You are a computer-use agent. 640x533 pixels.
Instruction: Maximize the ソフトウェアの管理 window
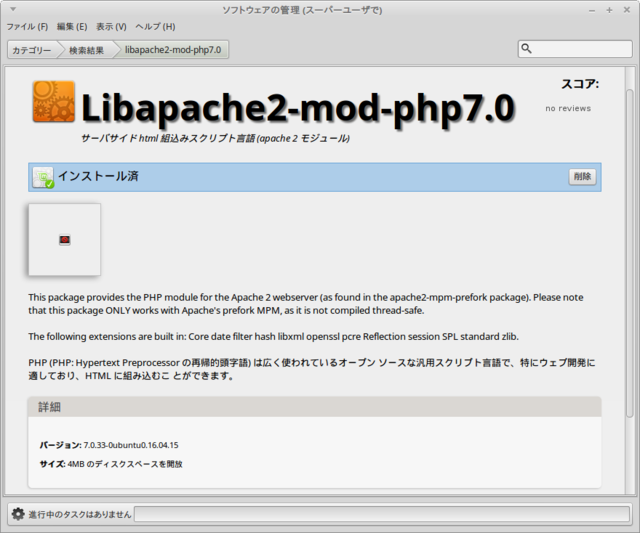609,10
